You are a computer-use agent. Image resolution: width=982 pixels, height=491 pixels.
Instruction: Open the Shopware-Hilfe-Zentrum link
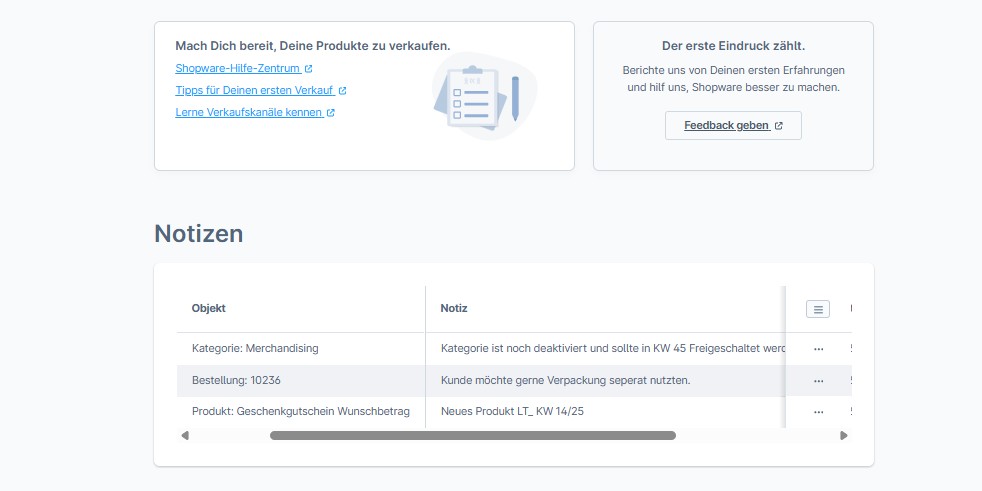click(x=238, y=69)
